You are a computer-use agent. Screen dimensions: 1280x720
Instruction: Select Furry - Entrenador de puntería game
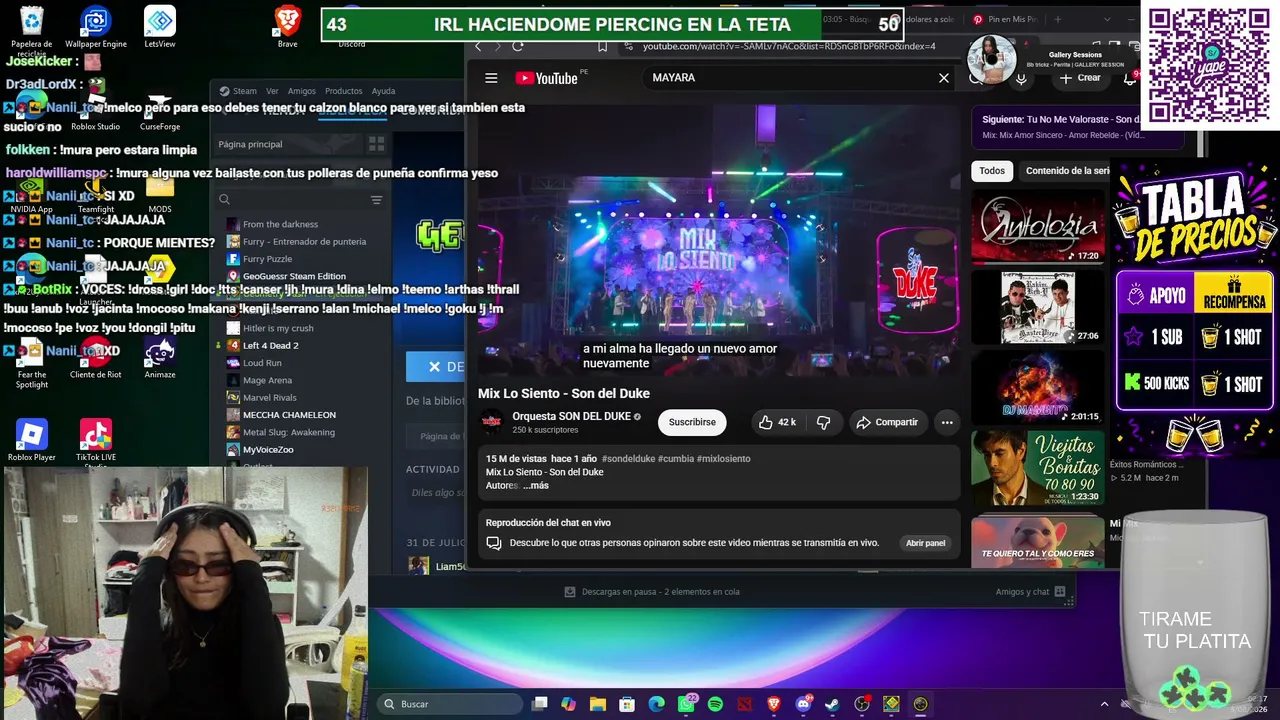[x=304, y=241]
